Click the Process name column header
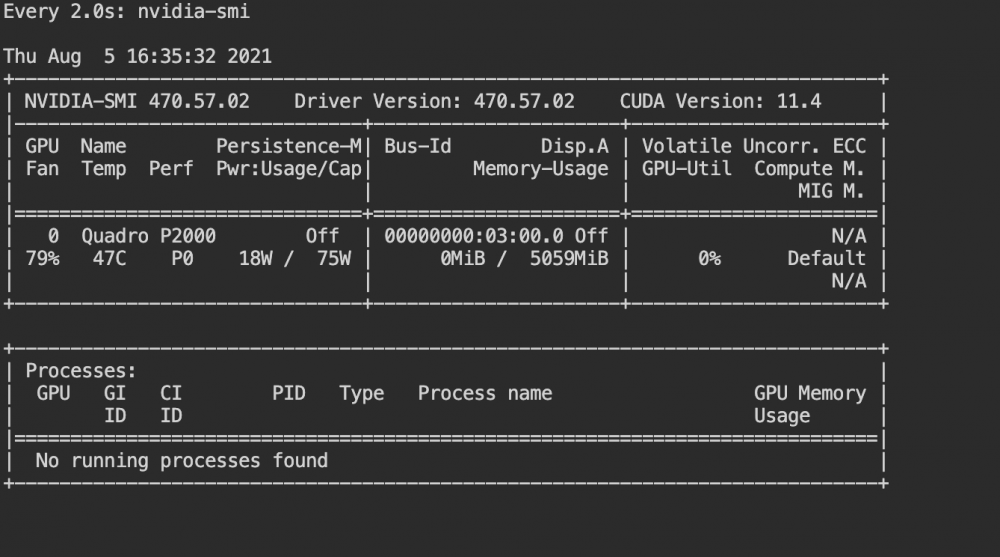1000x557 pixels. tap(485, 393)
